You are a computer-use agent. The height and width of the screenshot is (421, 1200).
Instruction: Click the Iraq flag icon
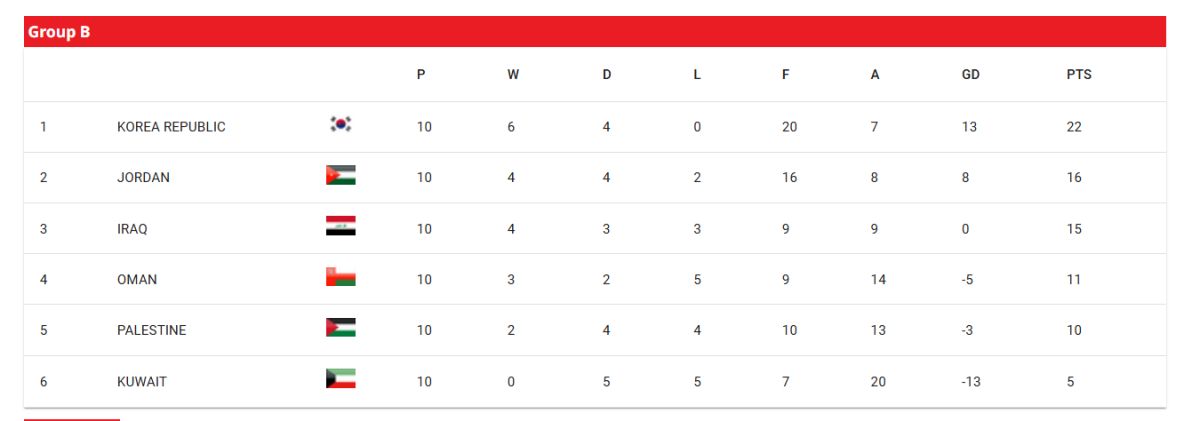pos(341,226)
